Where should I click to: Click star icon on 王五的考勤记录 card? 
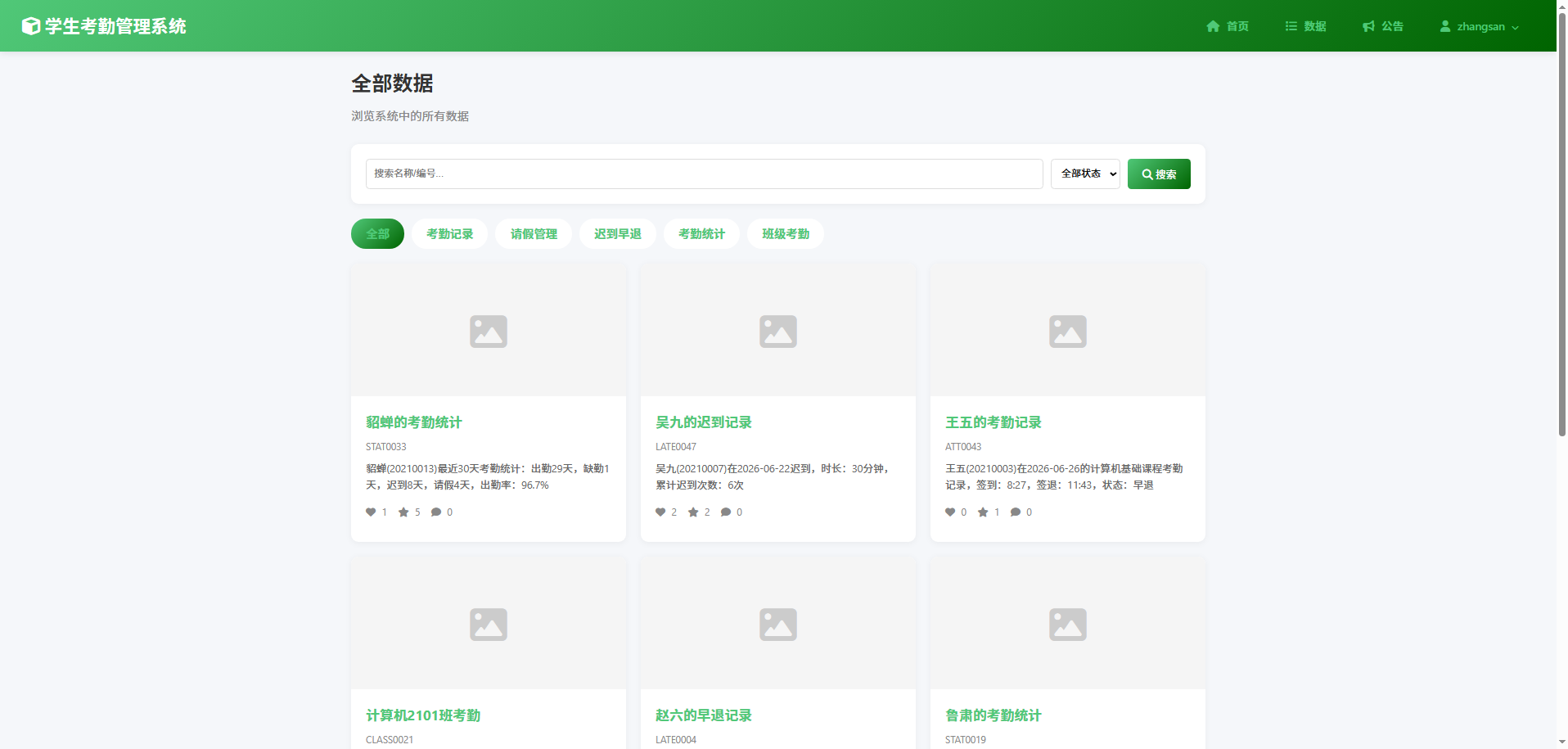(983, 512)
